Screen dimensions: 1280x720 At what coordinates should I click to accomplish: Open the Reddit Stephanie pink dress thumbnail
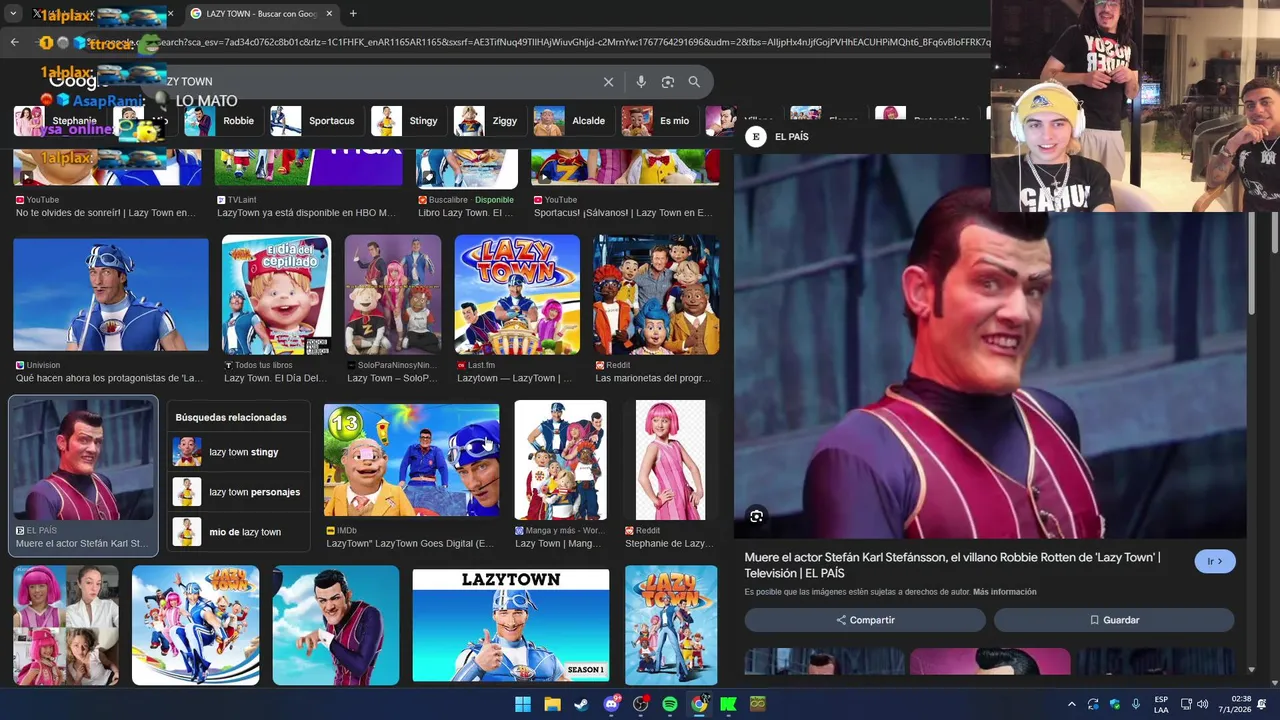(x=670, y=460)
